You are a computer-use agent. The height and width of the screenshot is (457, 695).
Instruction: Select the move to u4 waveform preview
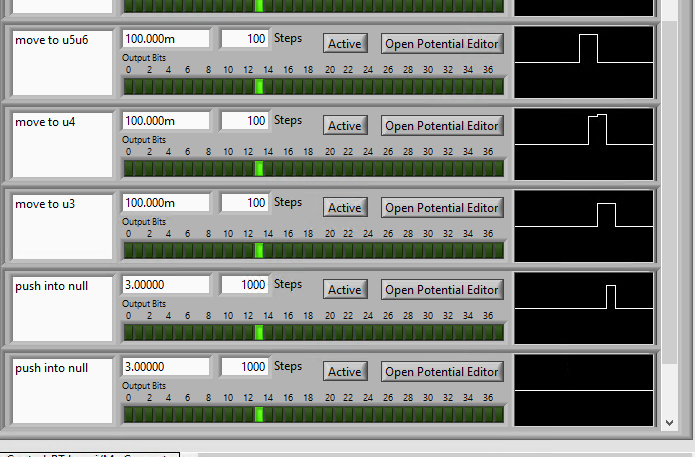tap(584, 144)
